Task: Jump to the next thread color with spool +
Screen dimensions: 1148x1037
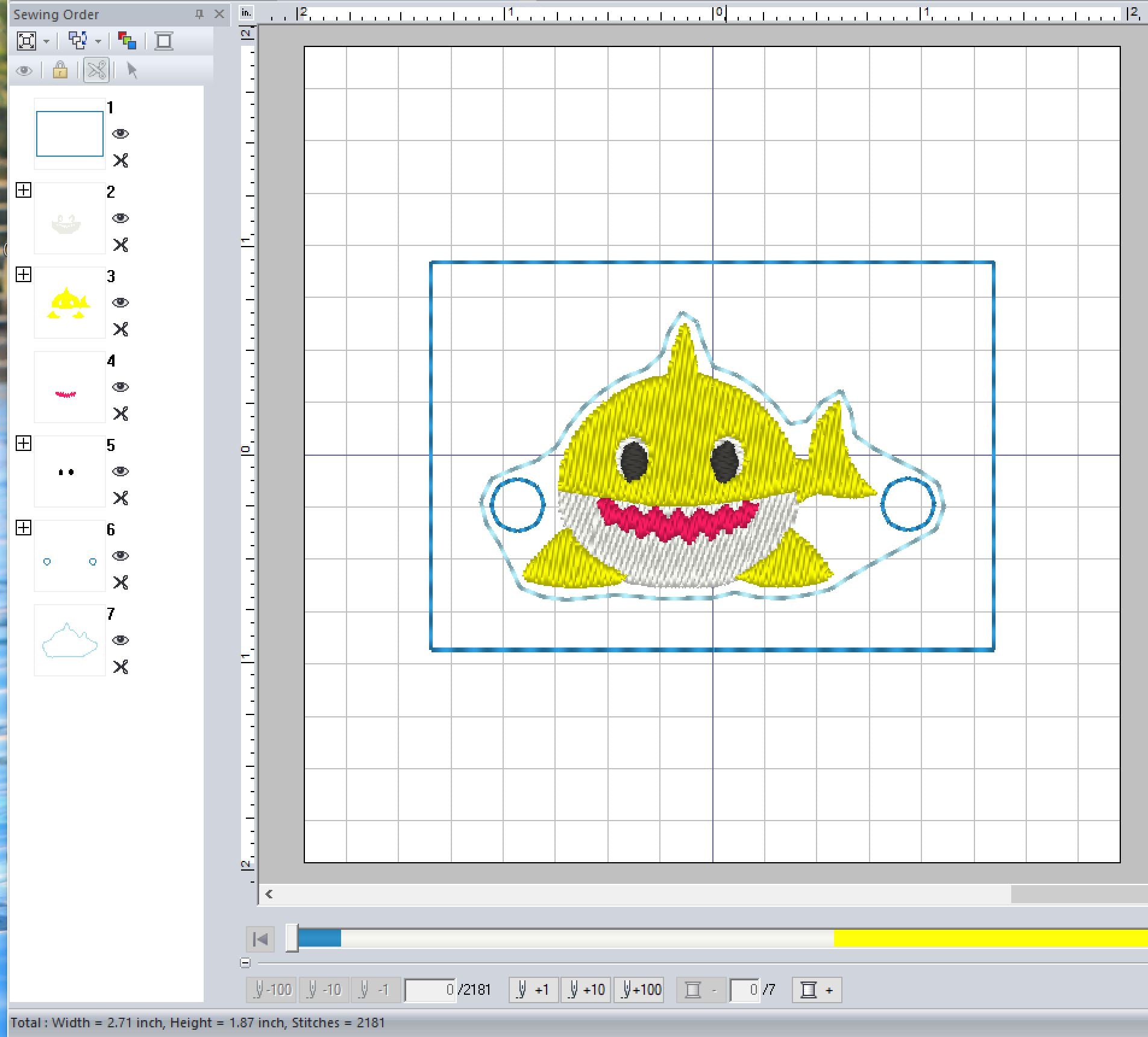Action: [817, 990]
